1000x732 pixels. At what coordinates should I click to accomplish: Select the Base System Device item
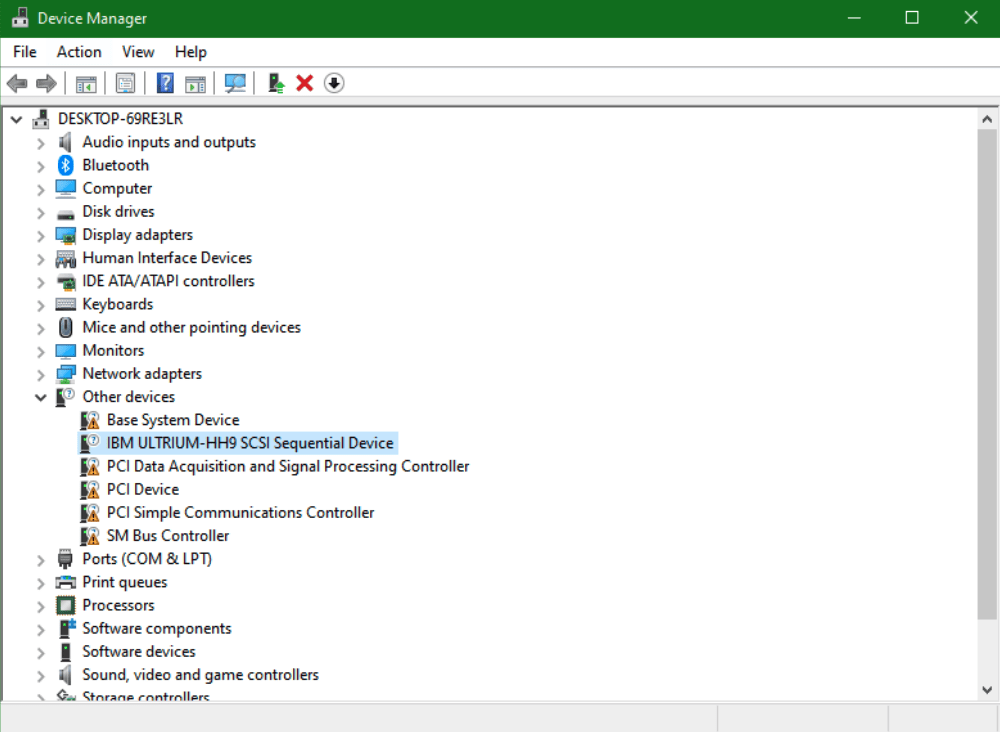173,420
